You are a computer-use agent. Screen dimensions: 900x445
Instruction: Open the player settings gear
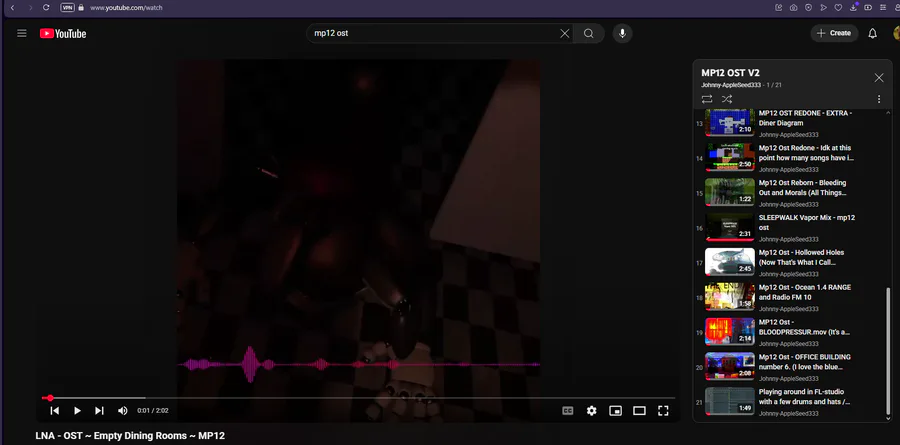click(592, 411)
